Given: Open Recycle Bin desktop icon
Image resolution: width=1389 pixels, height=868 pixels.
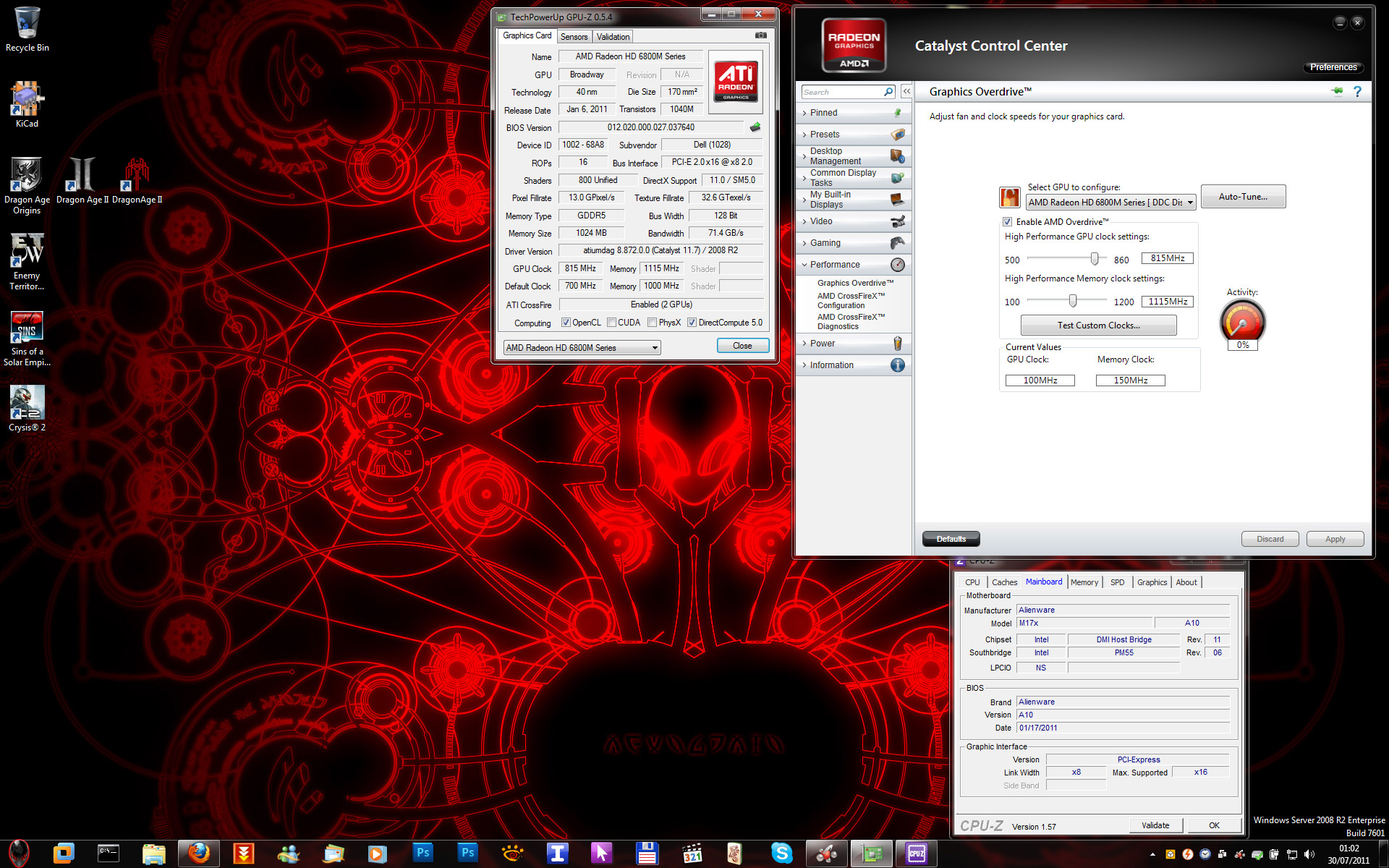Looking at the screenshot, I should [27, 29].
